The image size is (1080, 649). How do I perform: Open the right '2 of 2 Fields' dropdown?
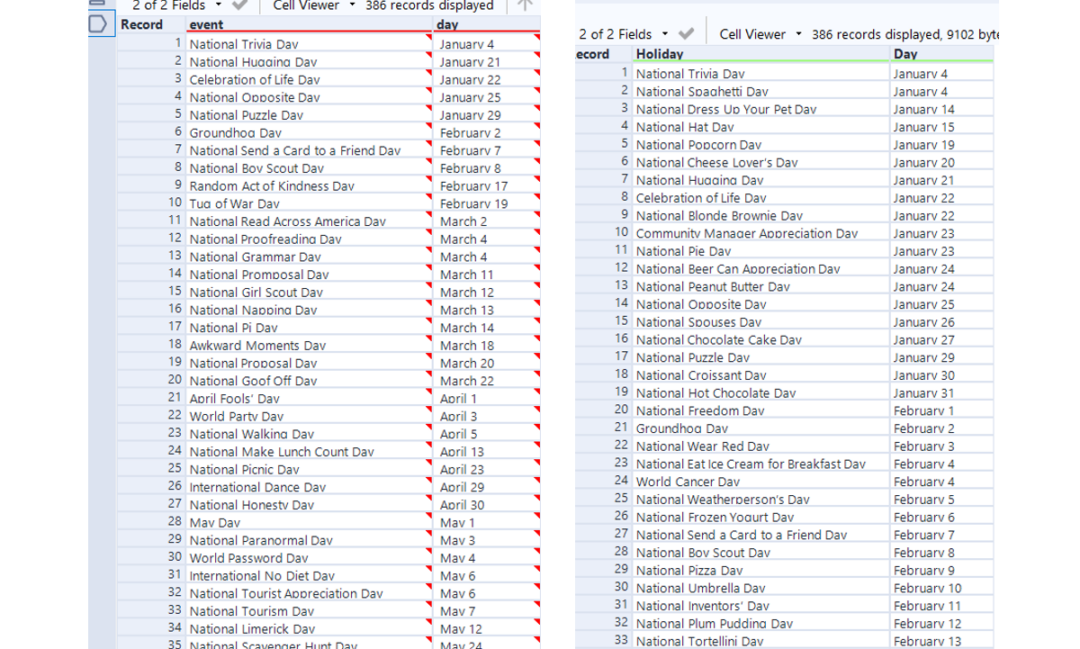pyautogui.click(x=665, y=34)
